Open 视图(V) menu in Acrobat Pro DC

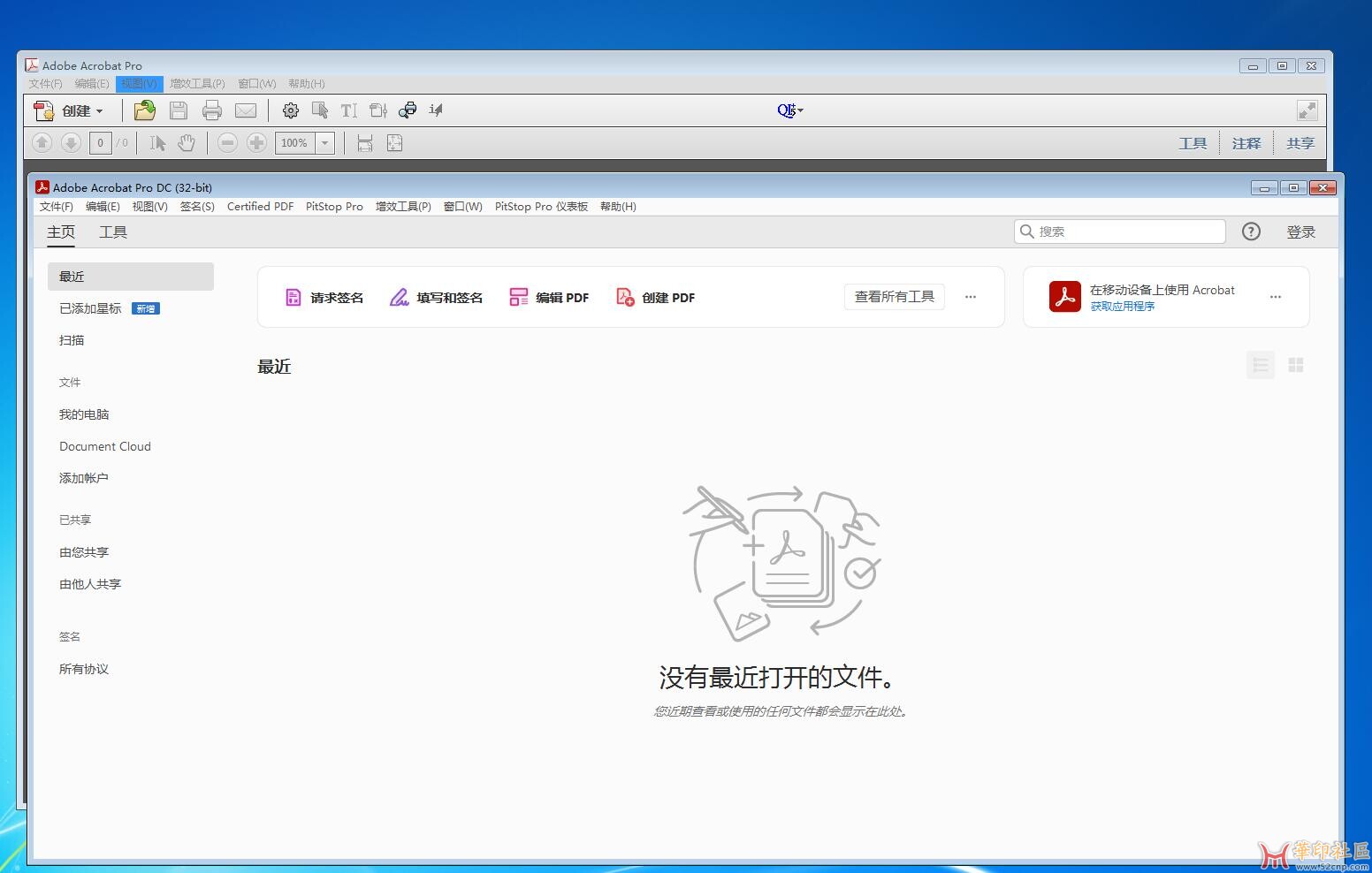click(149, 206)
